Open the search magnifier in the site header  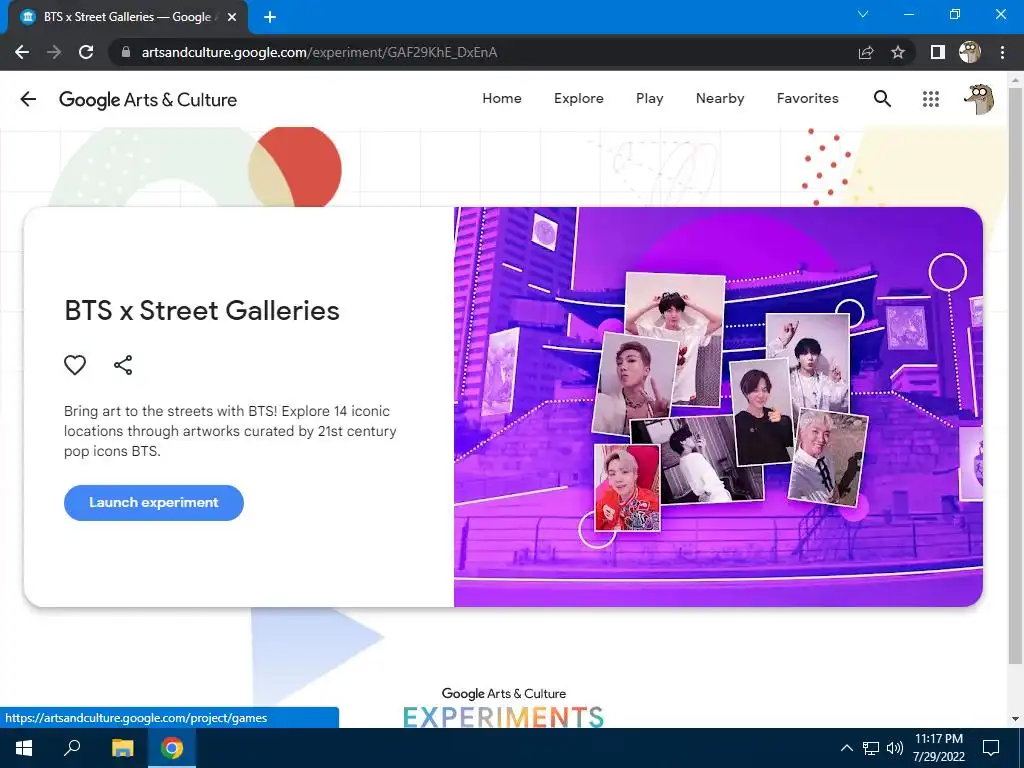click(882, 99)
